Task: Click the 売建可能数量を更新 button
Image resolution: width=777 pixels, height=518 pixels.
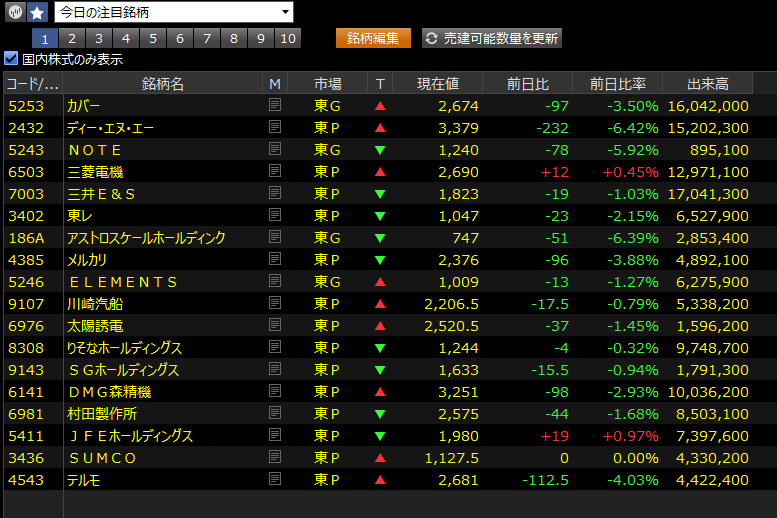Action: pos(492,38)
